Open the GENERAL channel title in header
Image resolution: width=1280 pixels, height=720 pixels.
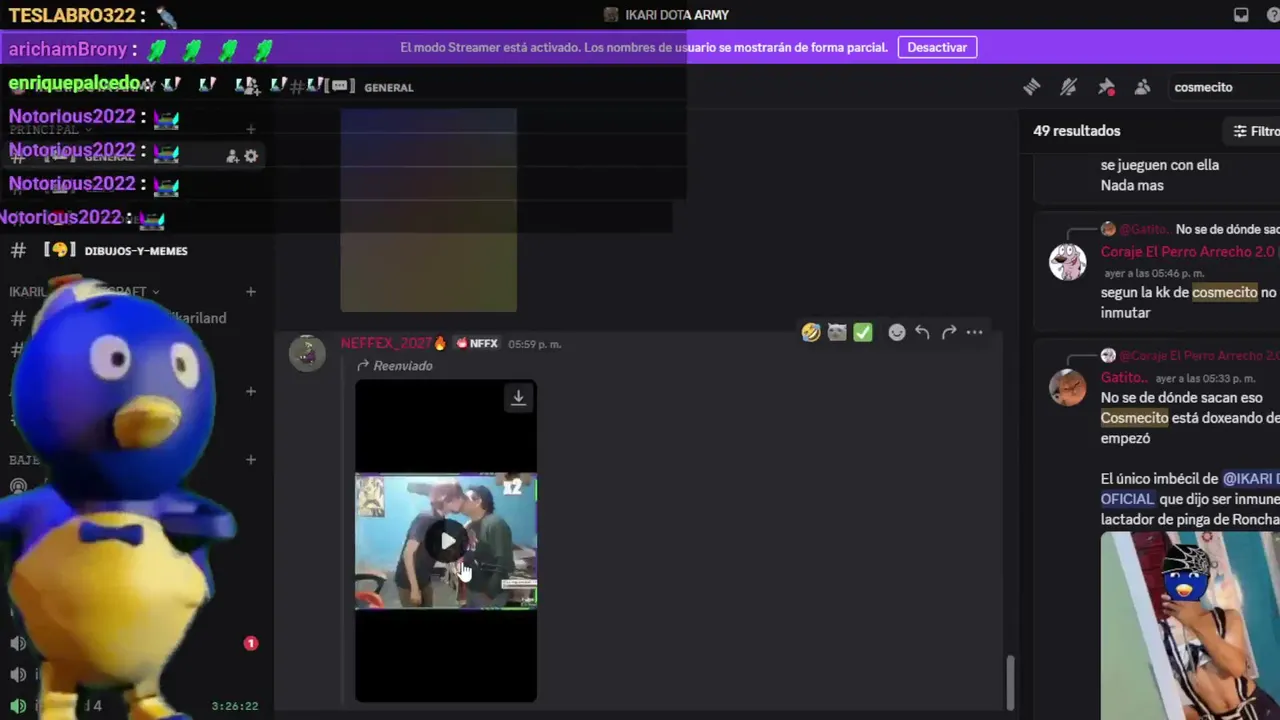click(x=389, y=87)
